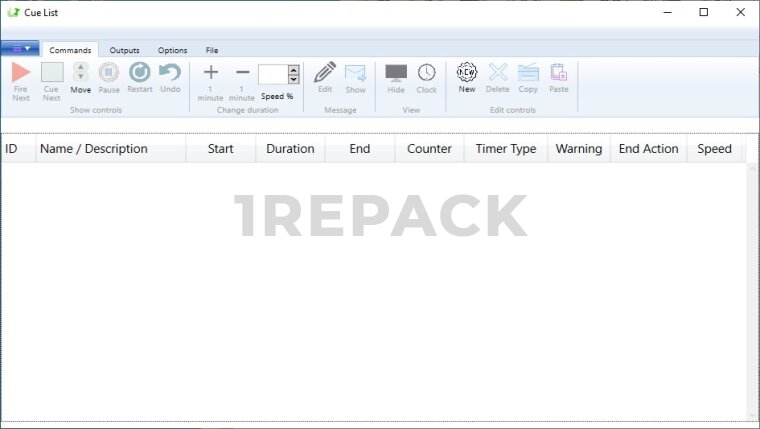760x429 pixels.
Task: Toggle the Clock view
Action: tap(427, 73)
